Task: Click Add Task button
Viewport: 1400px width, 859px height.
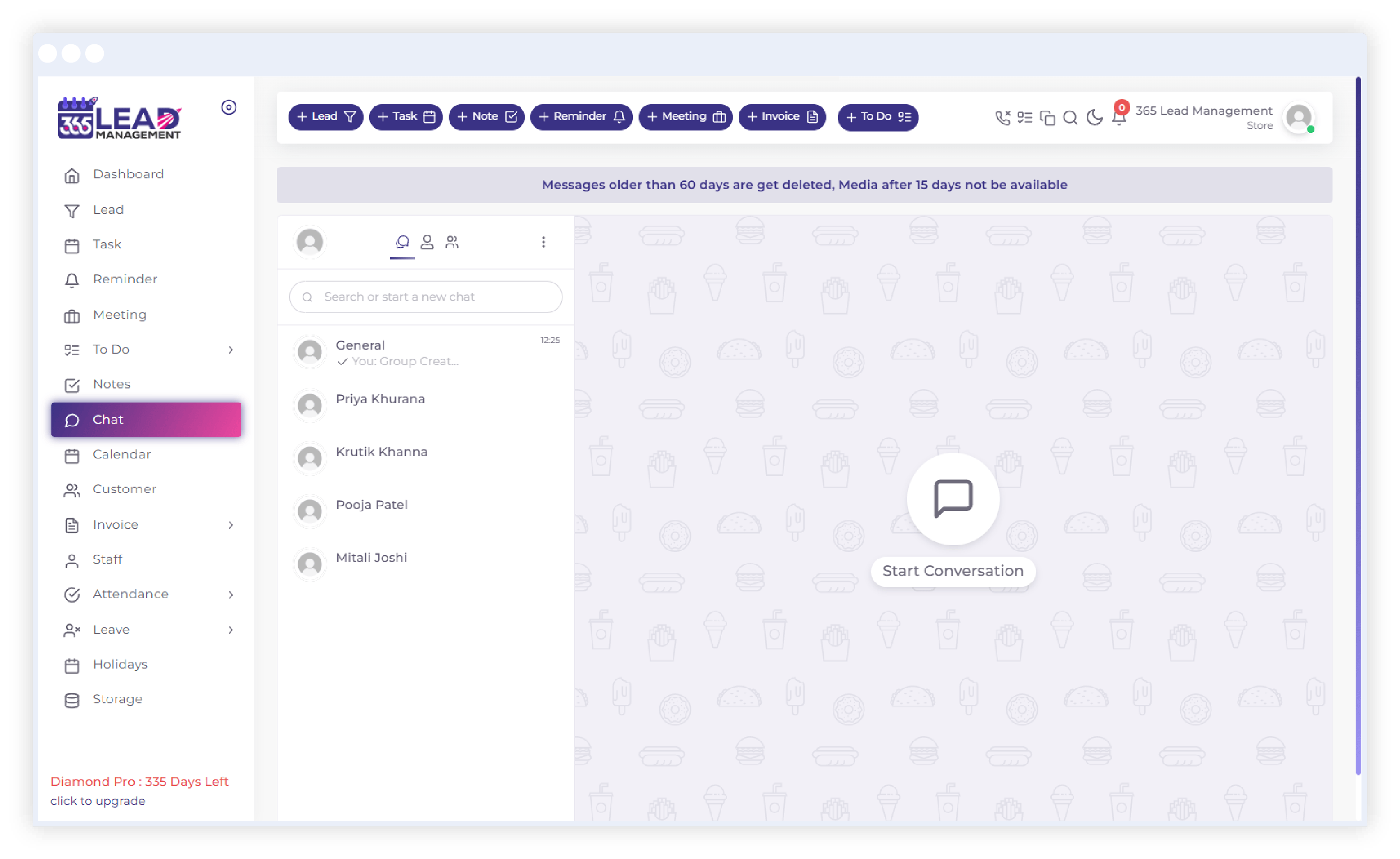Action: [x=405, y=116]
